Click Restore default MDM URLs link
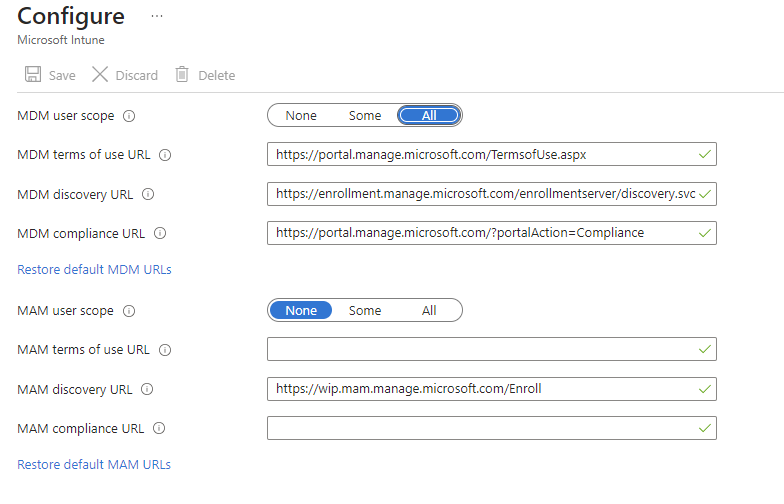The height and width of the screenshot is (504, 784). [x=94, y=270]
